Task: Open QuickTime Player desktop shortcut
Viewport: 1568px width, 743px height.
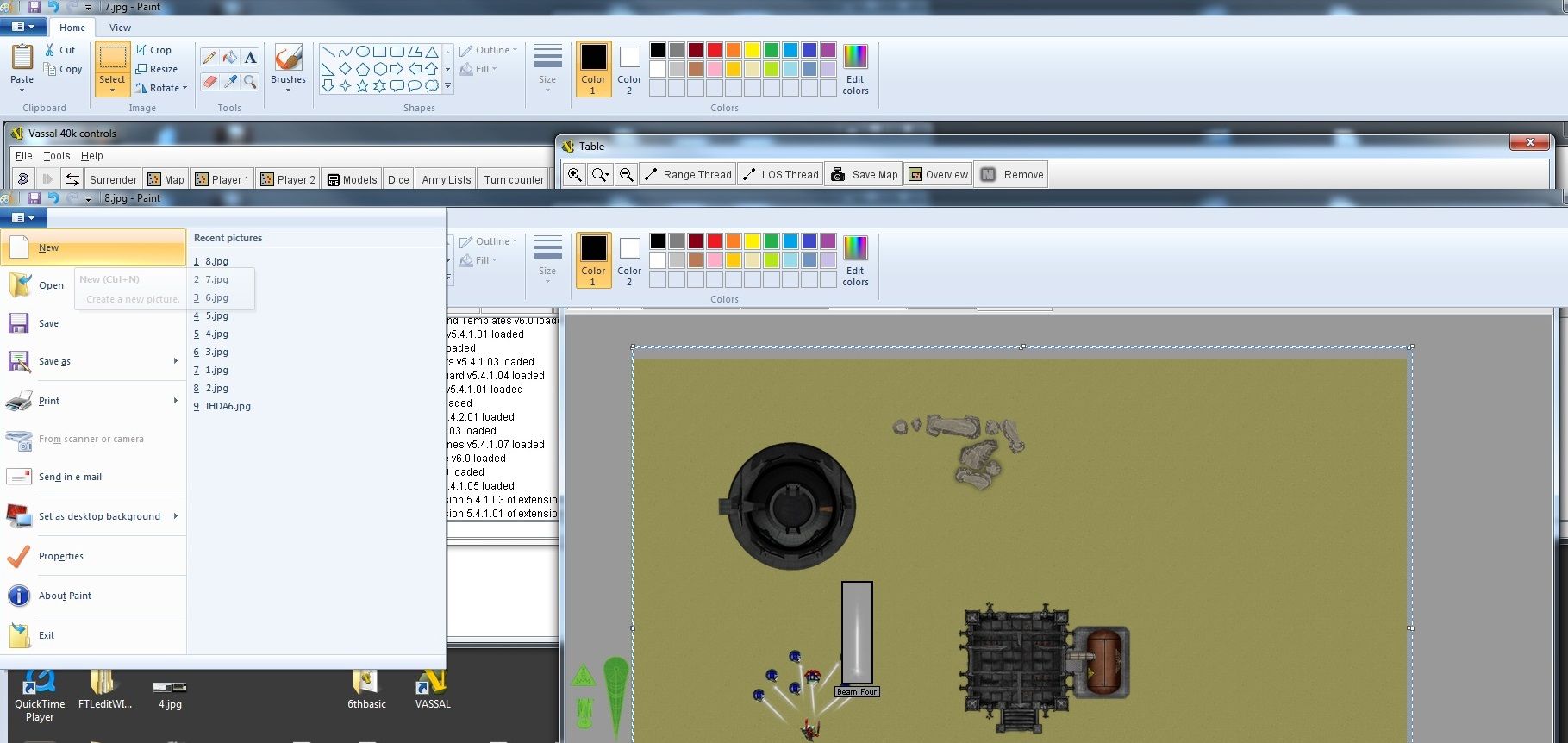Action: (x=40, y=696)
